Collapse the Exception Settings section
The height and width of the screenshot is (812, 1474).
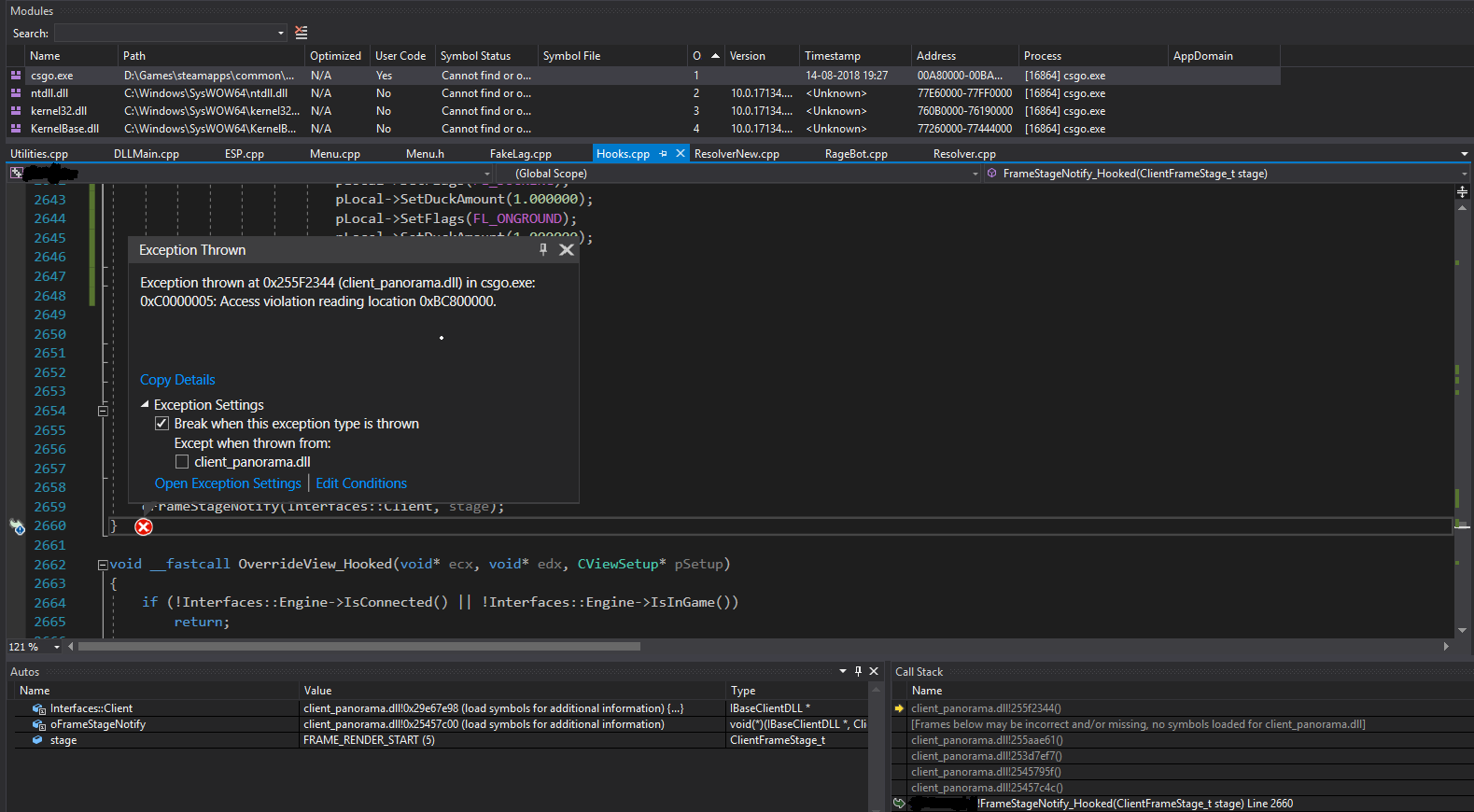point(145,405)
